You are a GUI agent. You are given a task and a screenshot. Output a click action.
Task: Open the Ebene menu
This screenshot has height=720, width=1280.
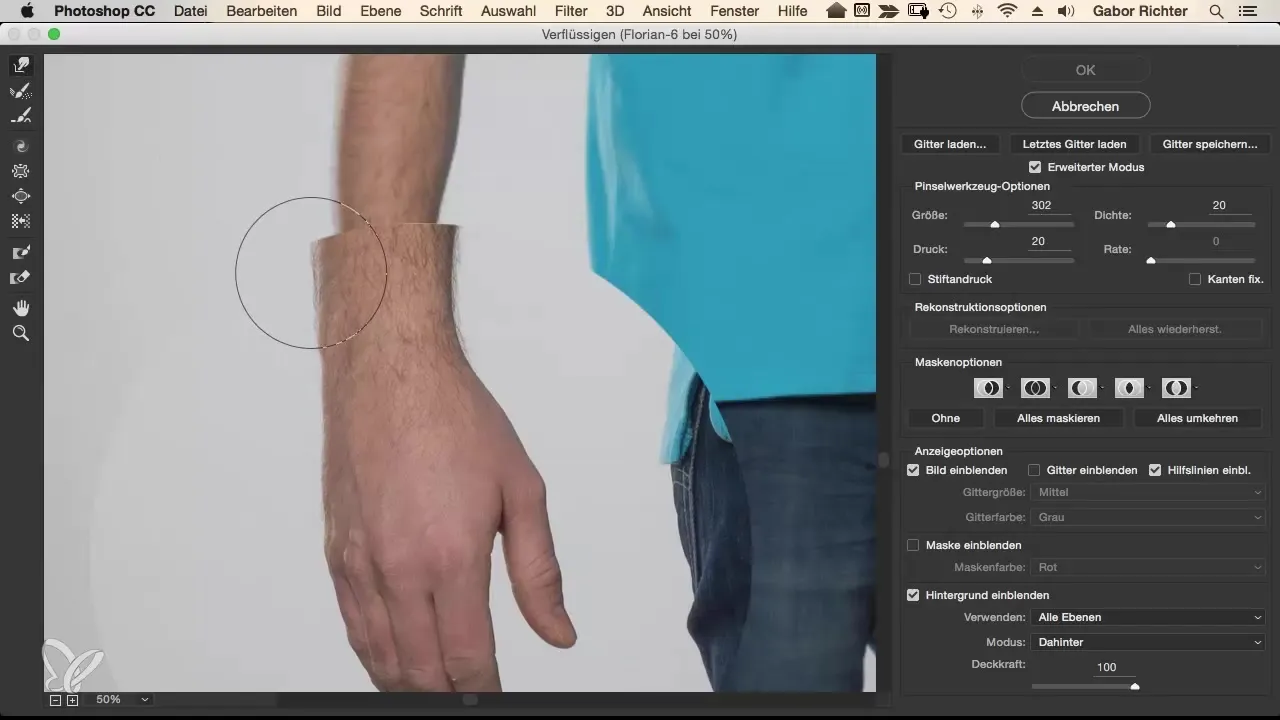380,12
